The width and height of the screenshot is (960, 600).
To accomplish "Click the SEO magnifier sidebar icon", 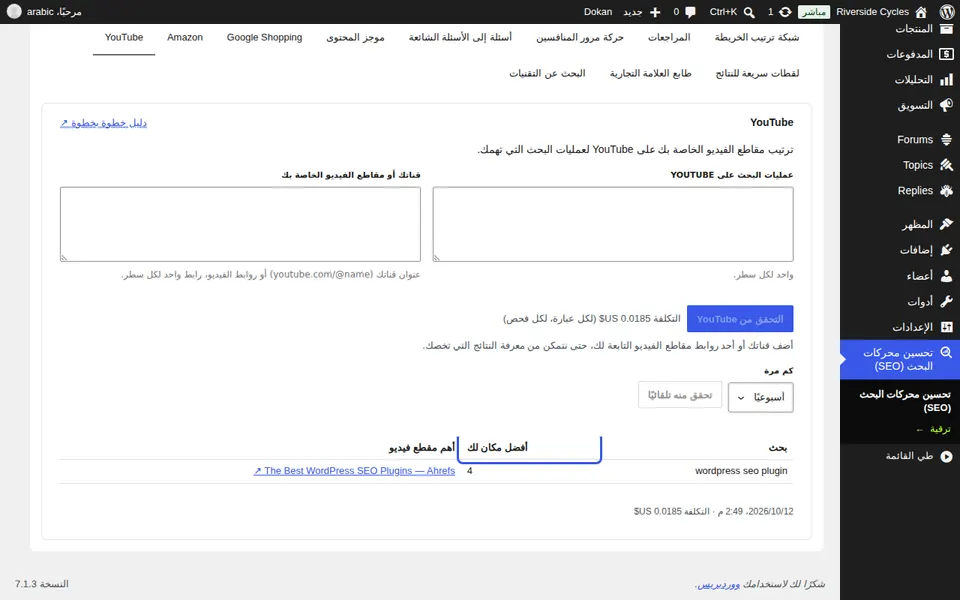I will click(x=947, y=353).
